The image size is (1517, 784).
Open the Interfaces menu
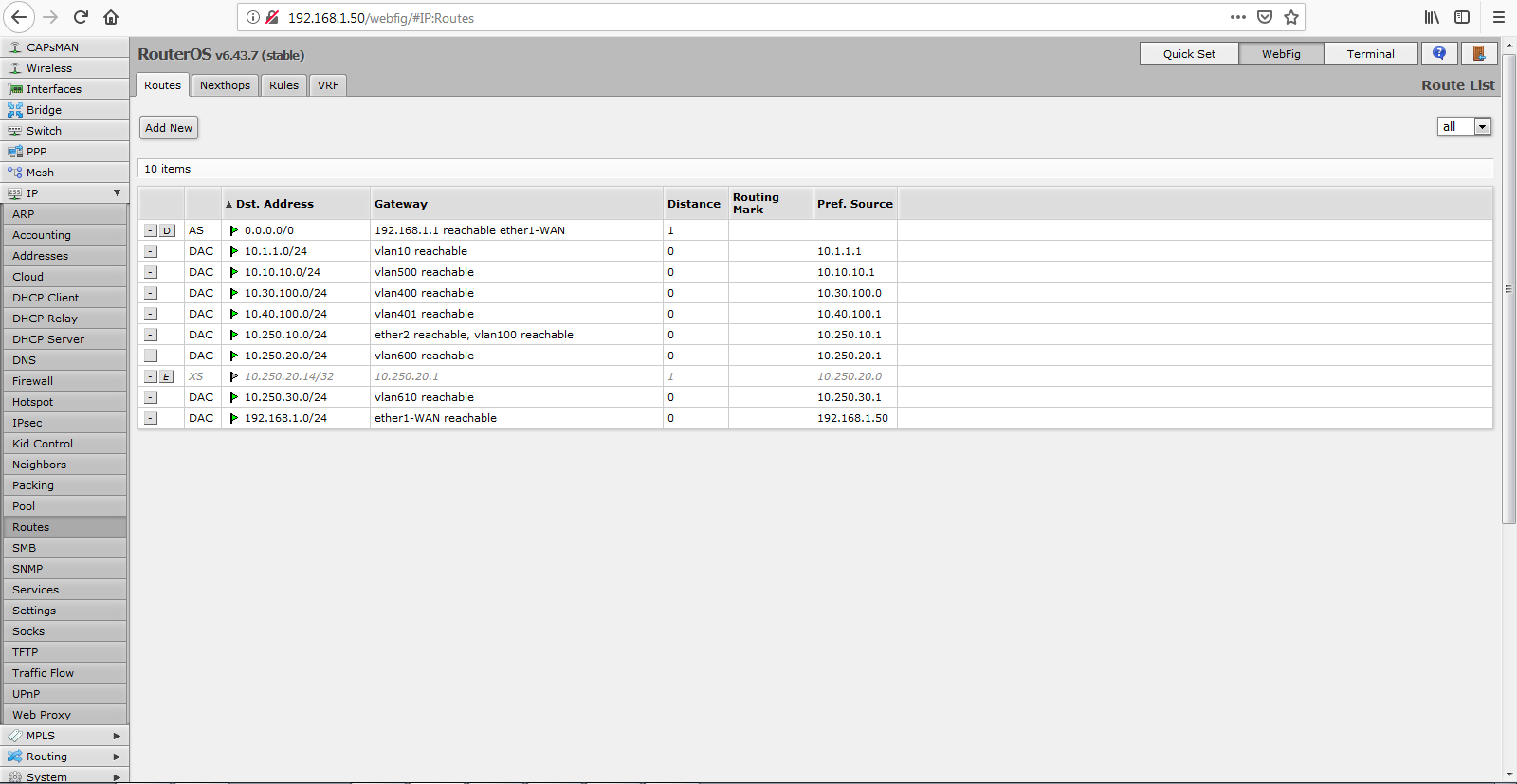pos(64,89)
